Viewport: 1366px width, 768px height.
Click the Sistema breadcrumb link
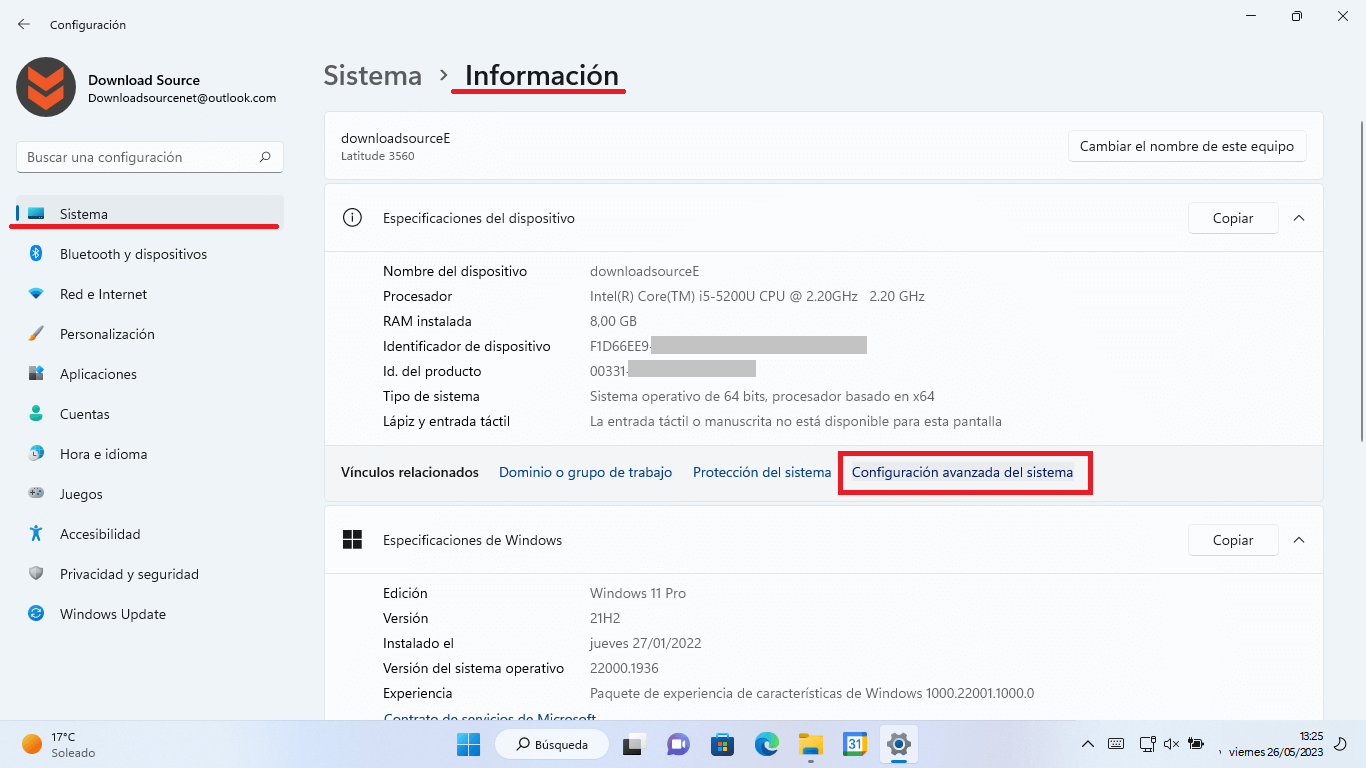[373, 76]
